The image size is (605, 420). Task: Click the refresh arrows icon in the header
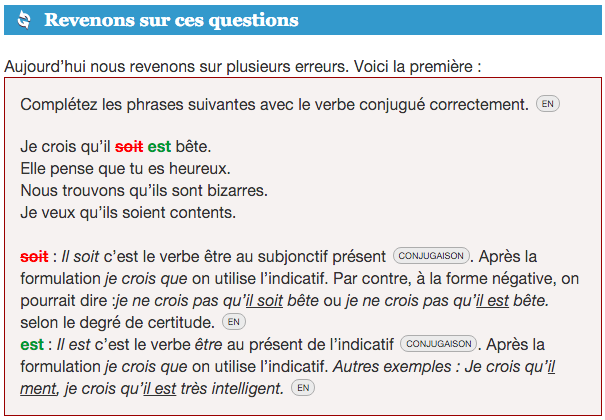pyautogui.click(x=24, y=20)
